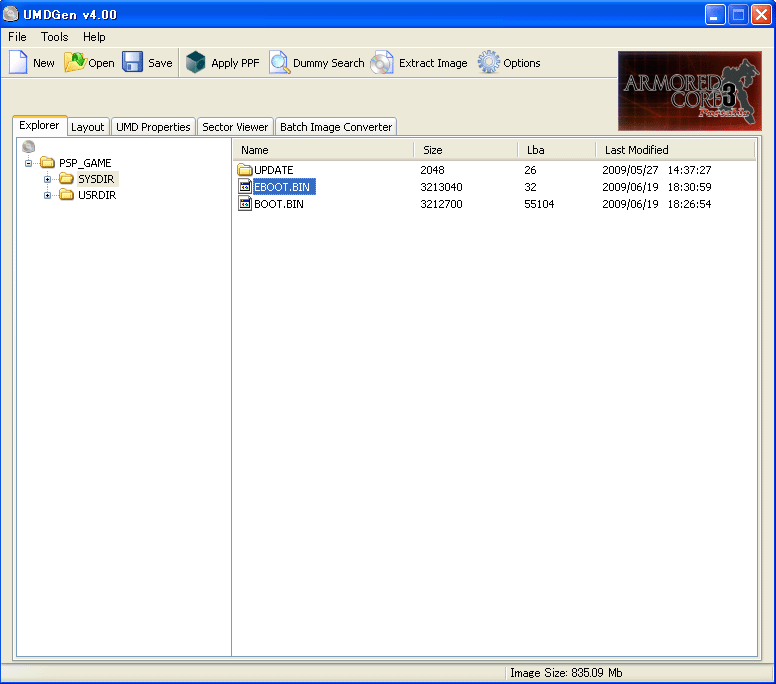
Task: Sort by the Last Modified column header
Action: [x=675, y=150]
